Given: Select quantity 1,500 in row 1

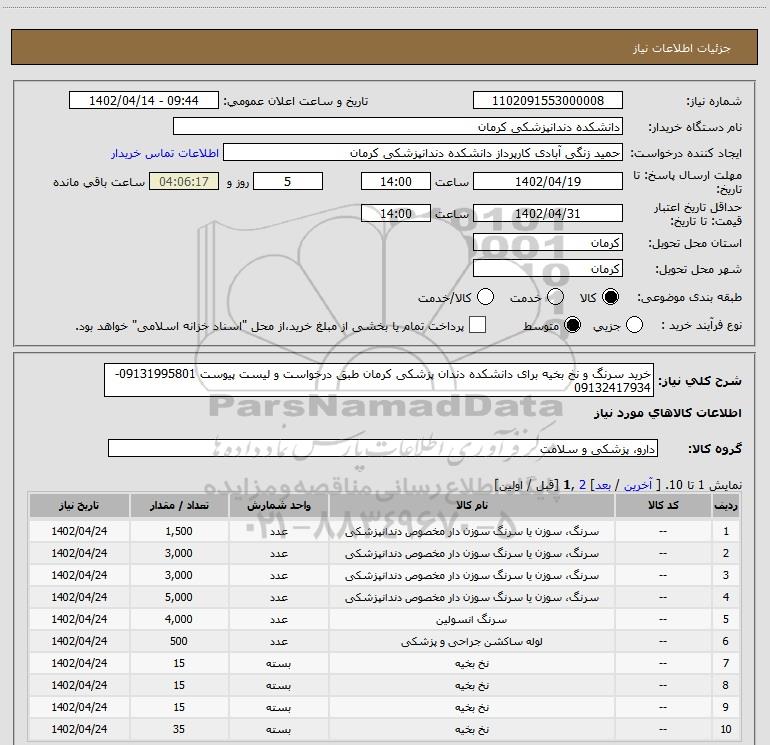Looking at the screenshot, I should tap(179, 531).
